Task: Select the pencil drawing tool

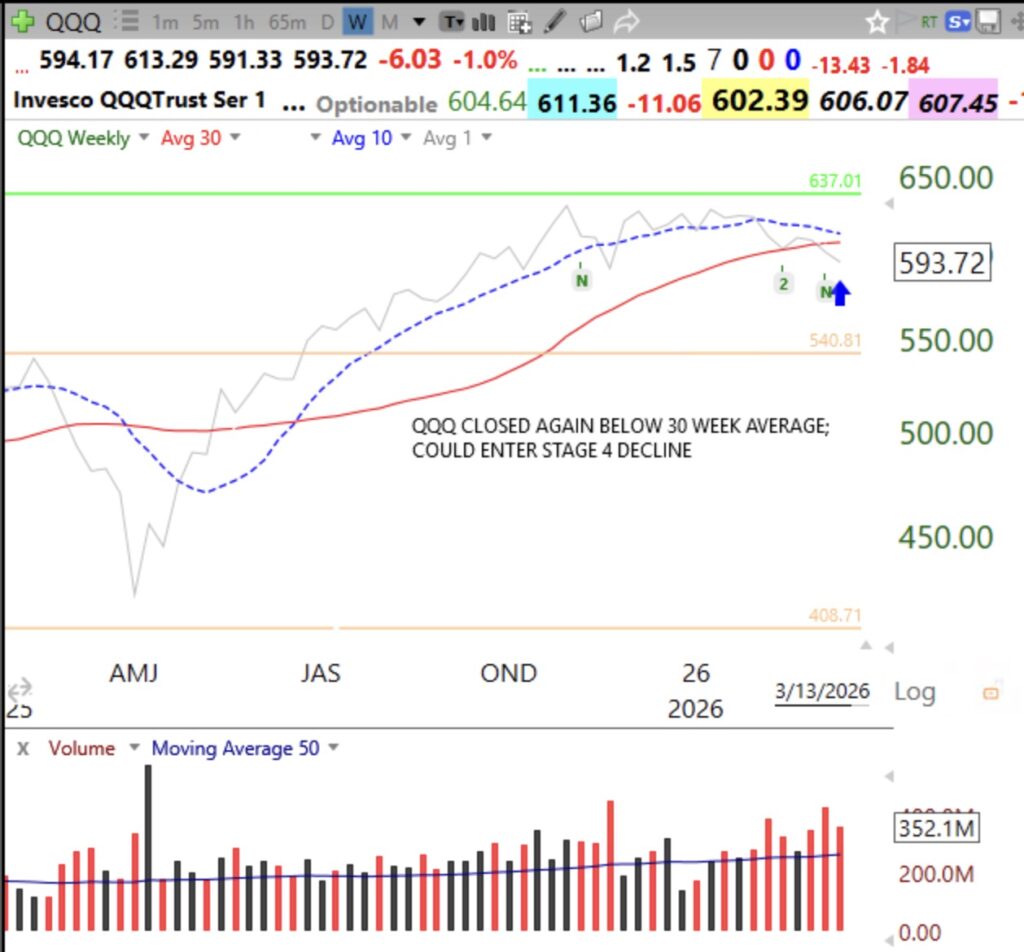Action: pos(553,20)
